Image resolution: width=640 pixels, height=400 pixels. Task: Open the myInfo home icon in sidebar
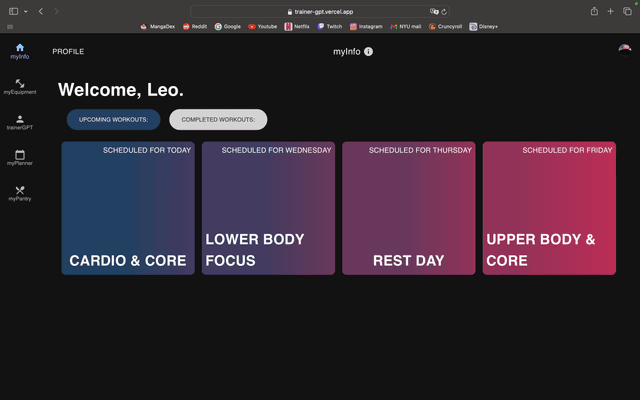click(x=20, y=47)
